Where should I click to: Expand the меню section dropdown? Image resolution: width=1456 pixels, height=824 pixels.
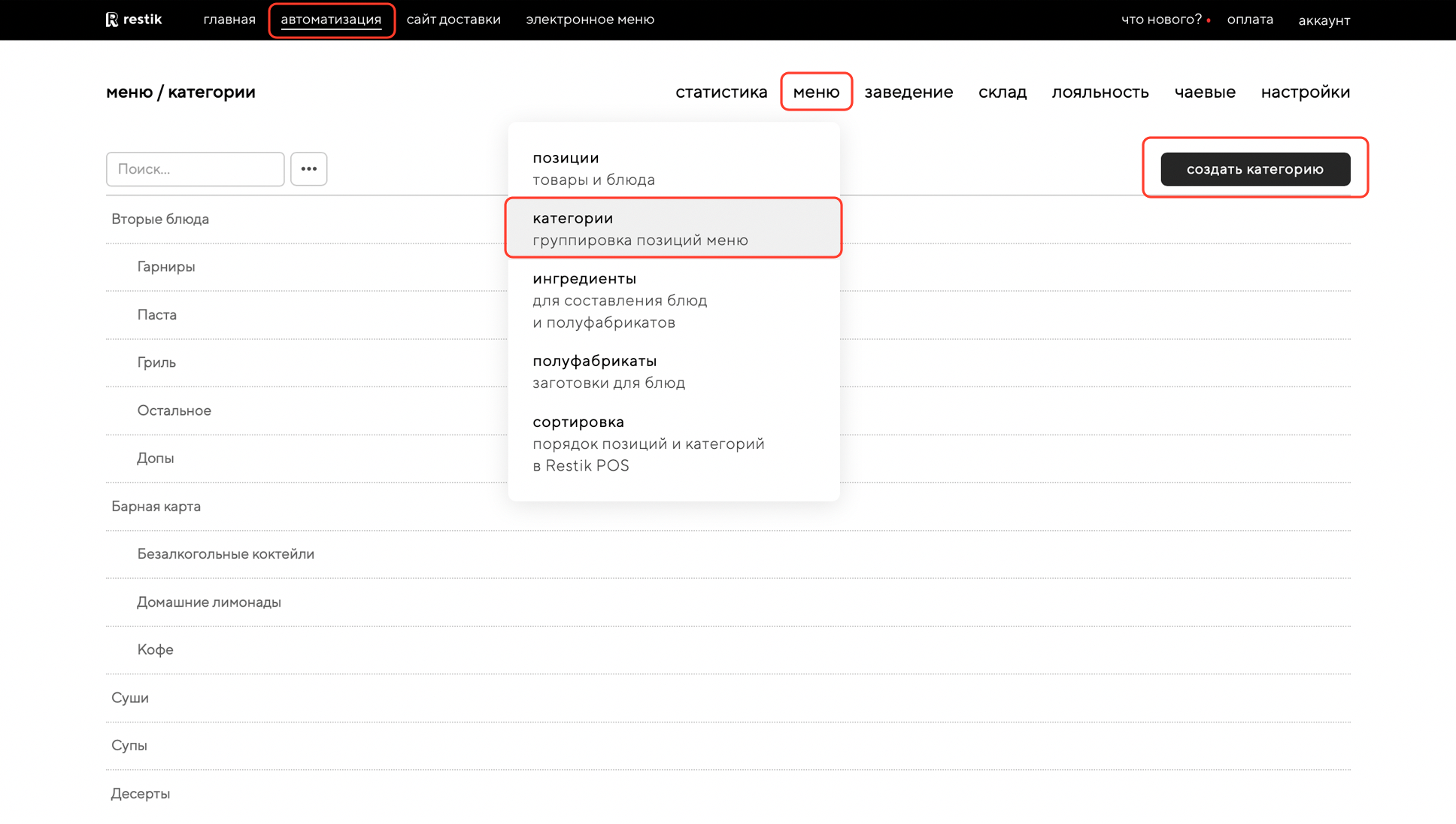point(816,92)
